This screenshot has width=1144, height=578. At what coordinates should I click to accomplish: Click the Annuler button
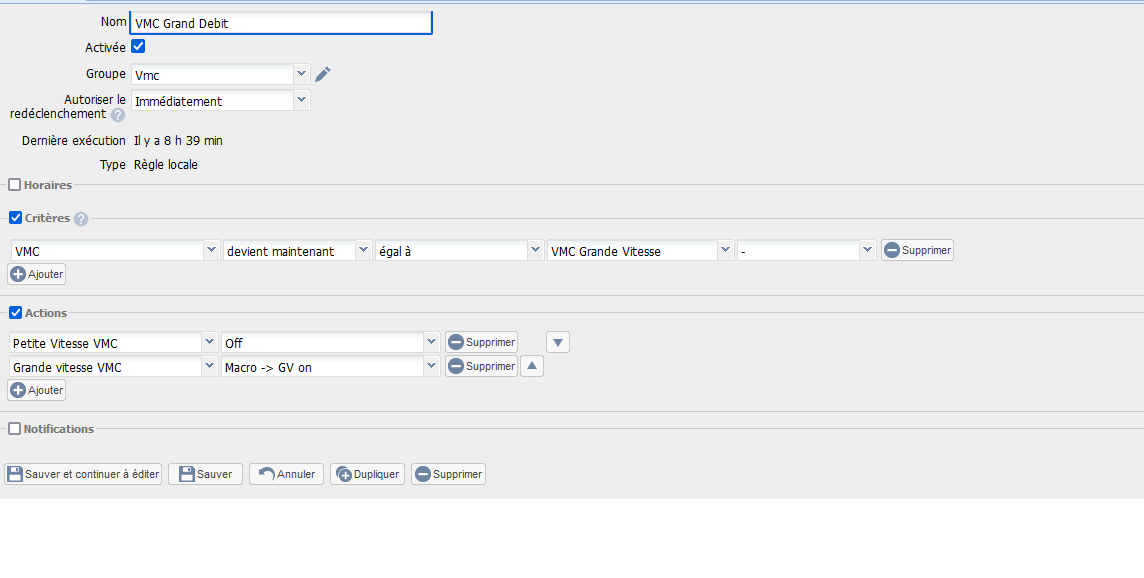(286, 474)
